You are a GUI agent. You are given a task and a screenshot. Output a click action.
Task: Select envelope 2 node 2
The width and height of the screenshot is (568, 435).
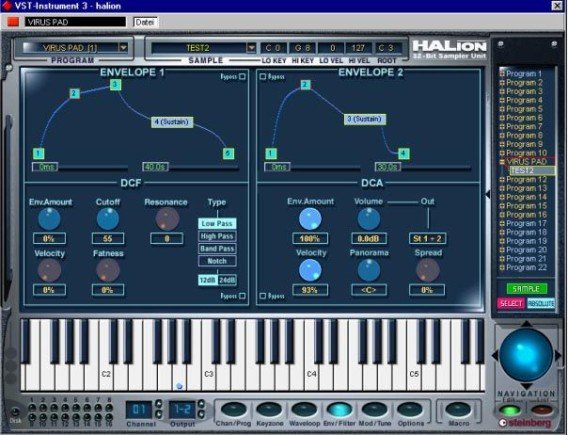(305, 85)
